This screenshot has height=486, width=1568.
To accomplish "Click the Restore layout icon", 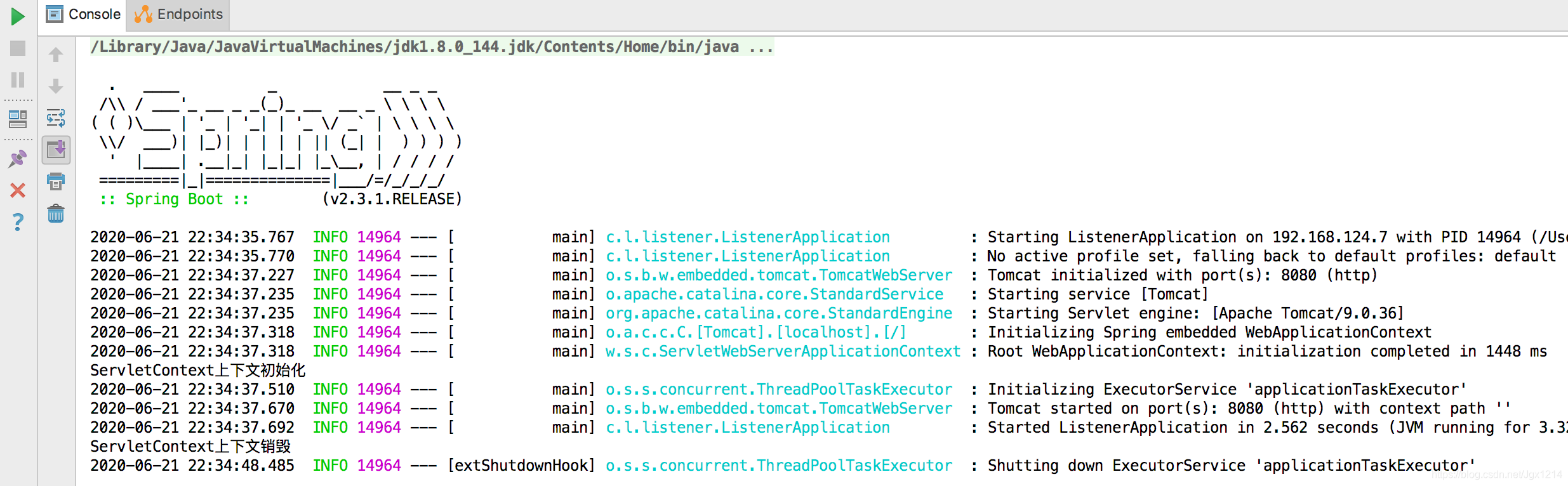I will (18, 119).
